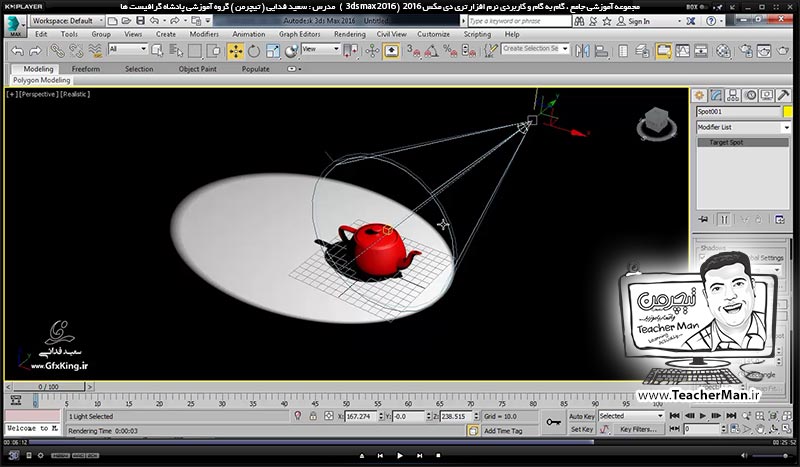Viewport: 800px width, 467px height.
Task: Expand the Help question mark dropdown arrow
Action: [x=721, y=21]
